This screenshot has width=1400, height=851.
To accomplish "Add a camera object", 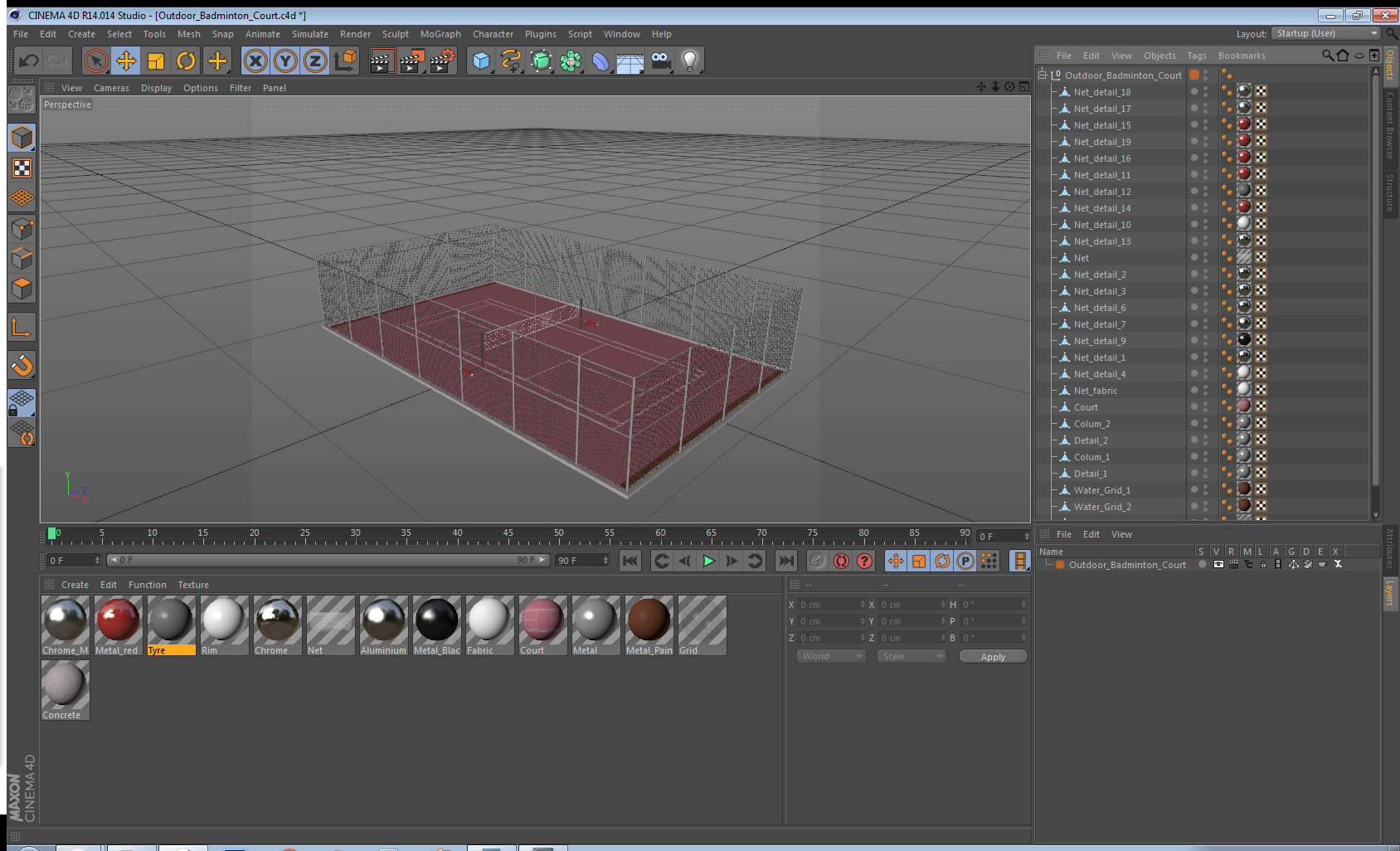I will point(660,61).
